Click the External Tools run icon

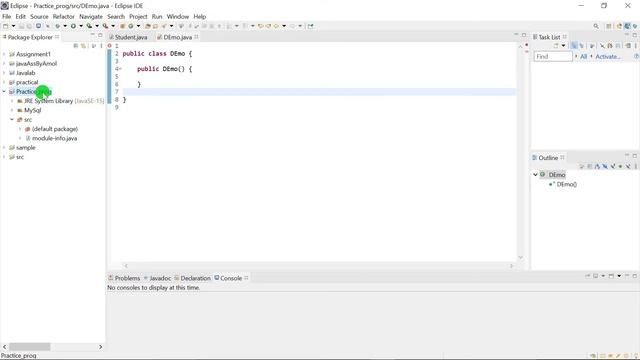click(x=105, y=26)
